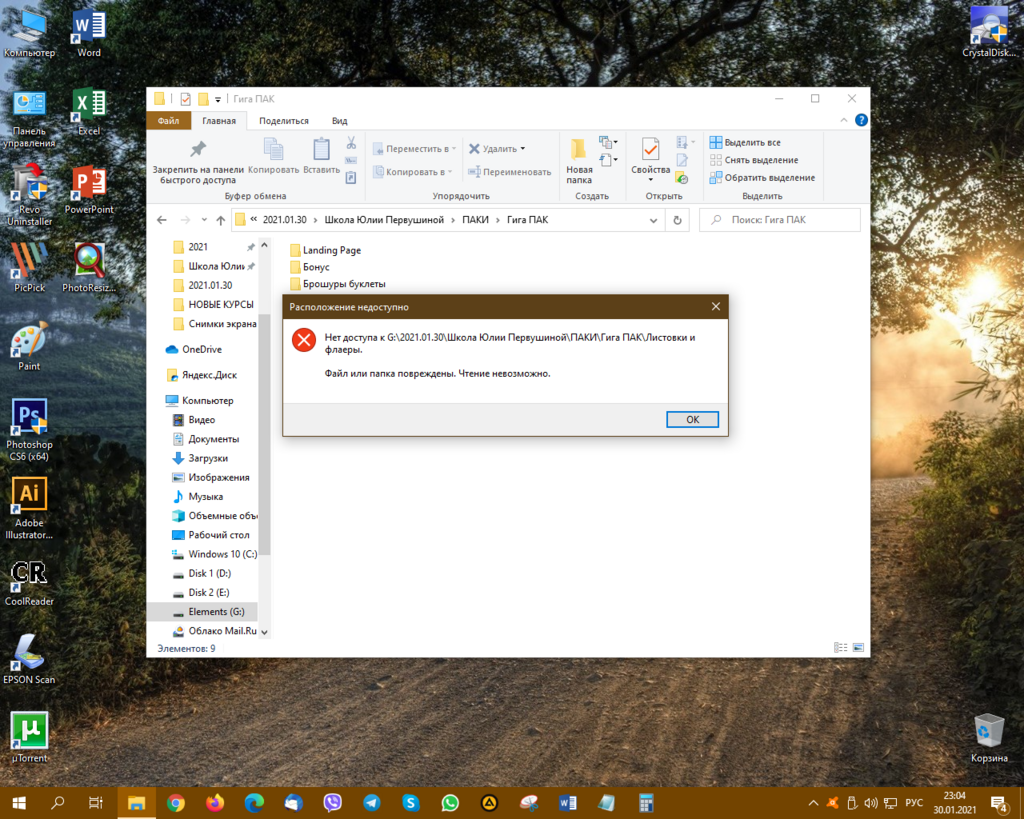Switch to the Вид ribbon tab

[x=340, y=120]
